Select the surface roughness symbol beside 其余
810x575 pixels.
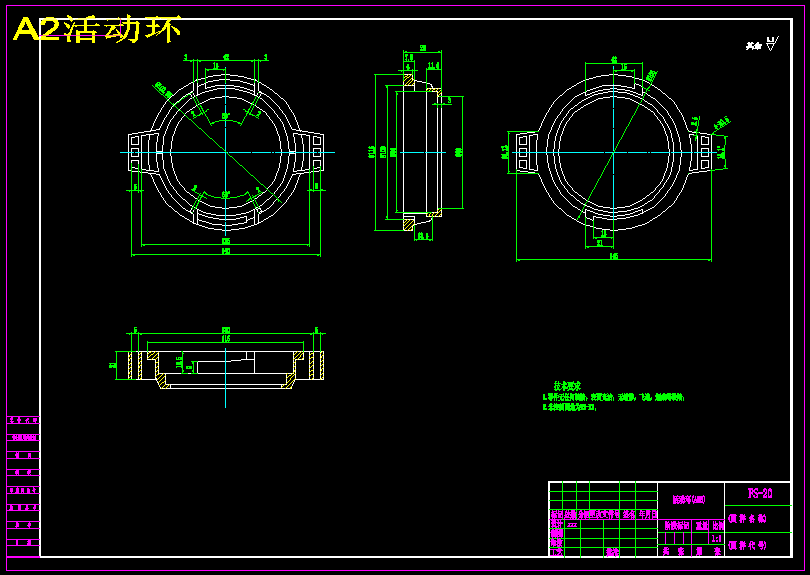(771, 44)
